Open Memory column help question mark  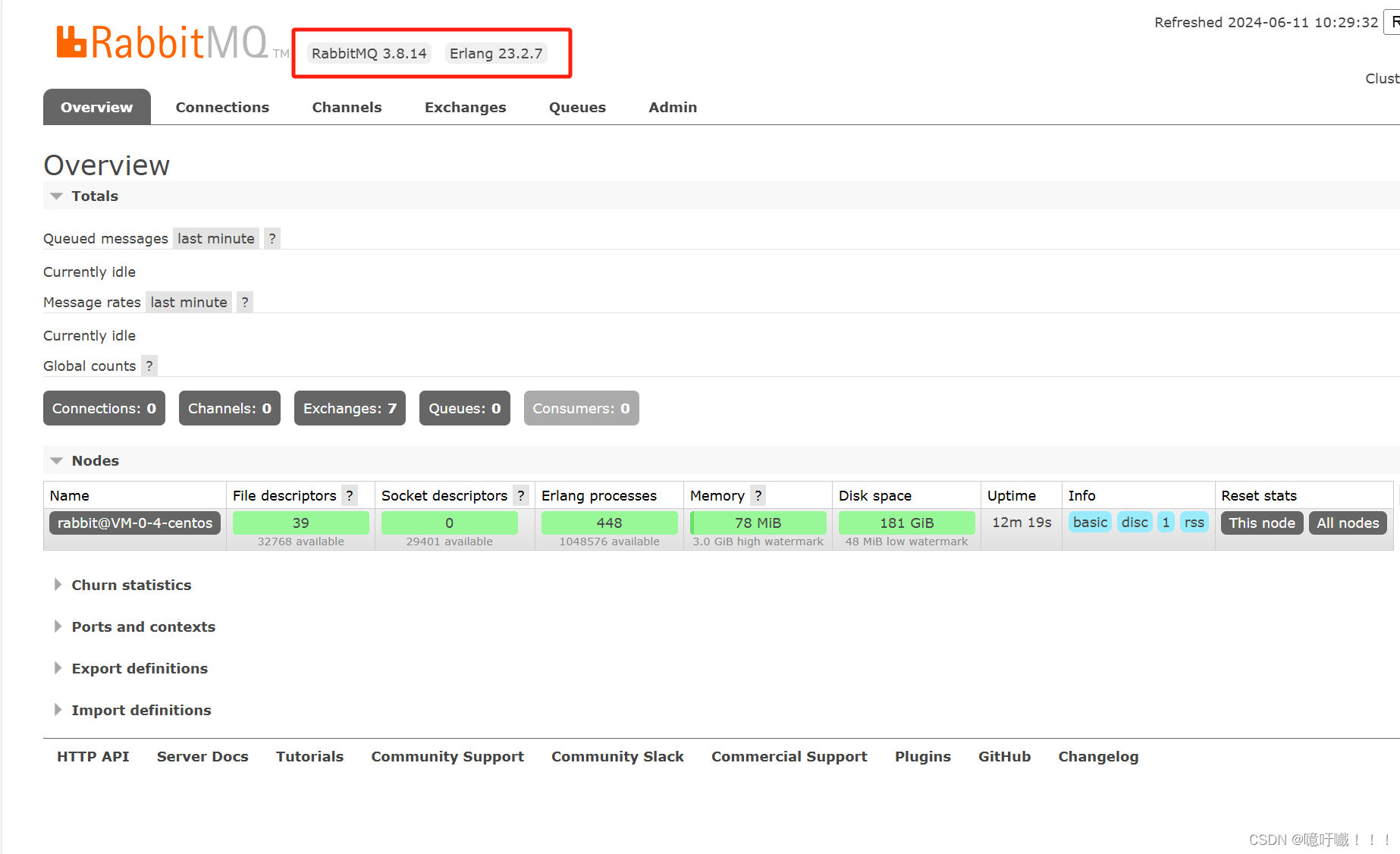point(758,495)
